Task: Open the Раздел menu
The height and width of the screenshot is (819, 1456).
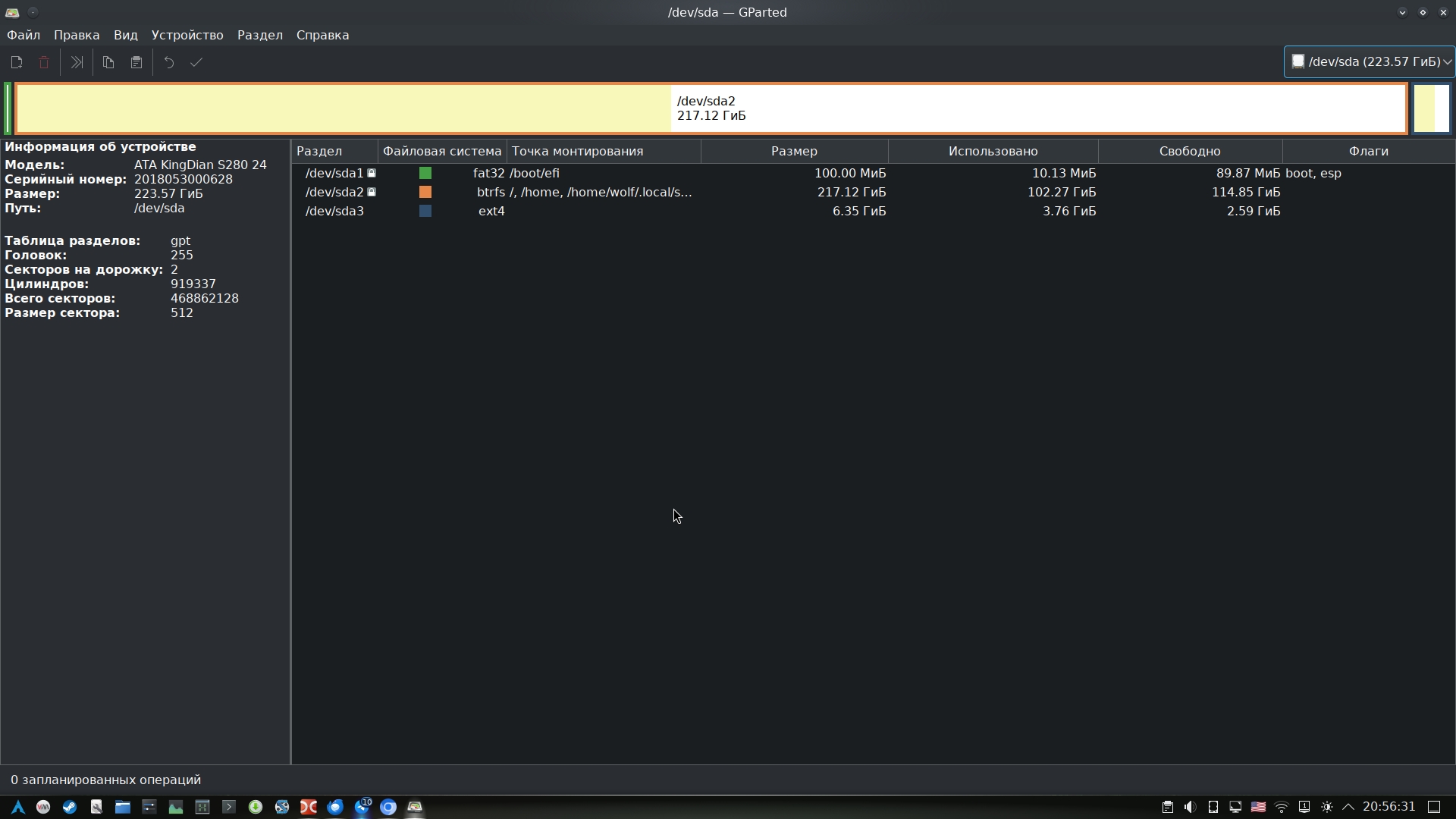Action: coord(259,36)
